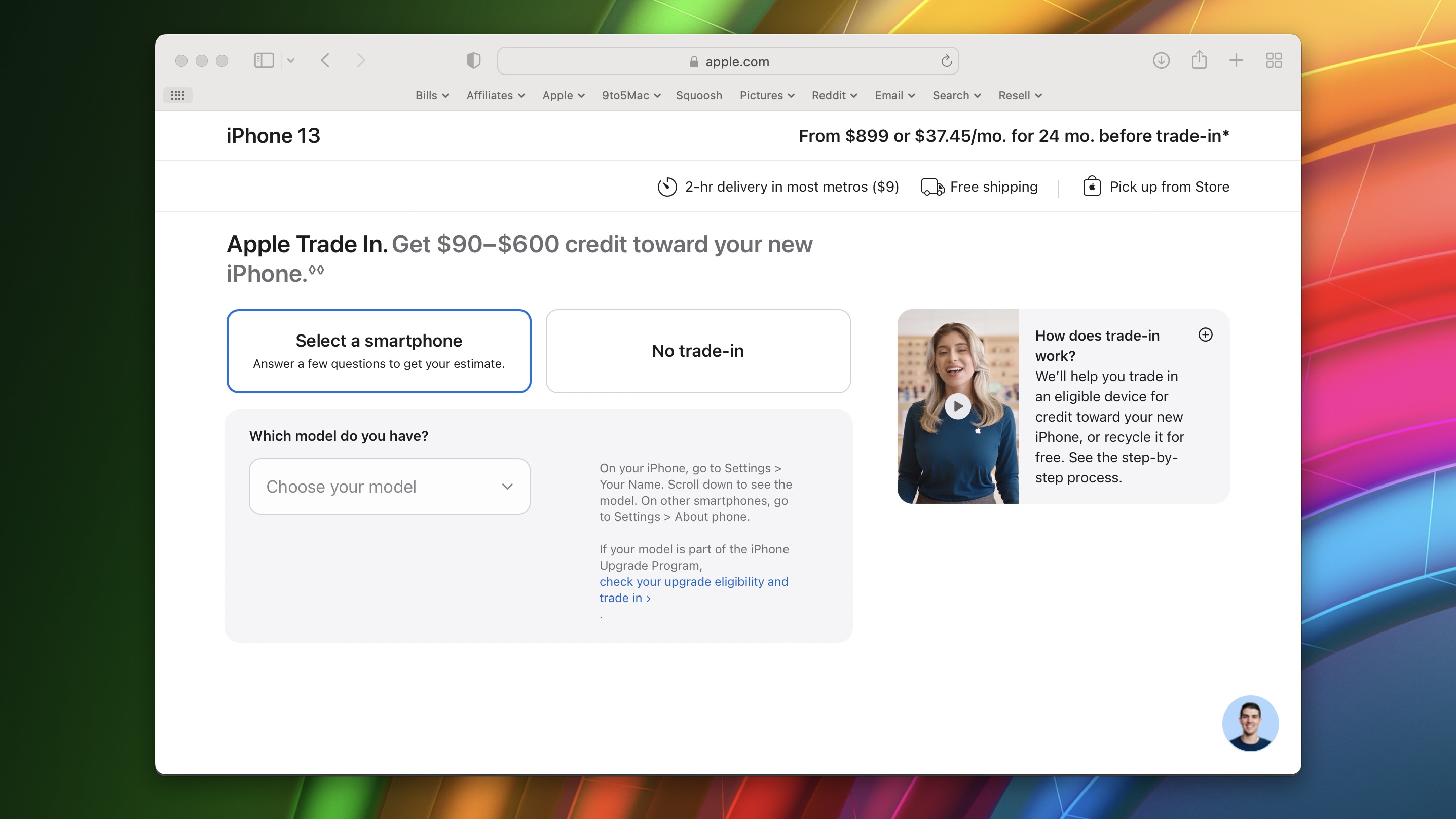Expand the "How does trade-in work?" details
Image resolution: width=1456 pixels, height=819 pixels.
[1206, 334]
